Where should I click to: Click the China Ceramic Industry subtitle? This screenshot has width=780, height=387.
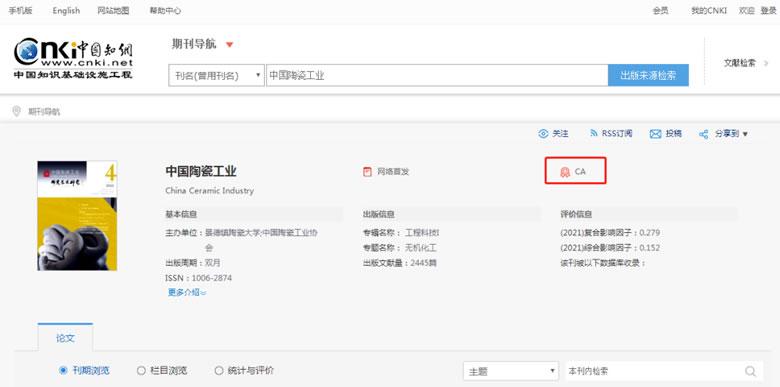(209, 191)
